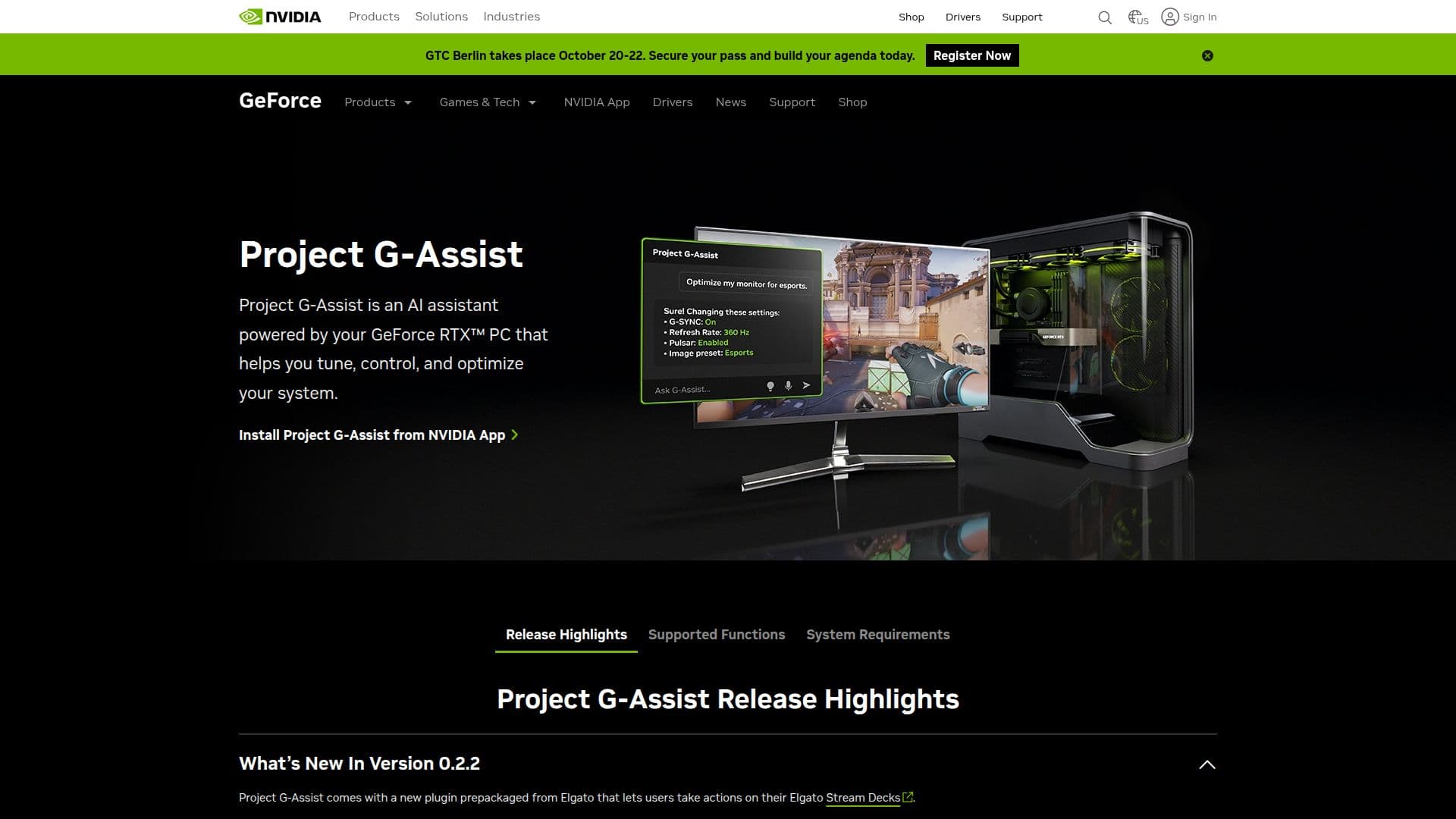
Task: Click the Register Now button
Action: (972, 55)
